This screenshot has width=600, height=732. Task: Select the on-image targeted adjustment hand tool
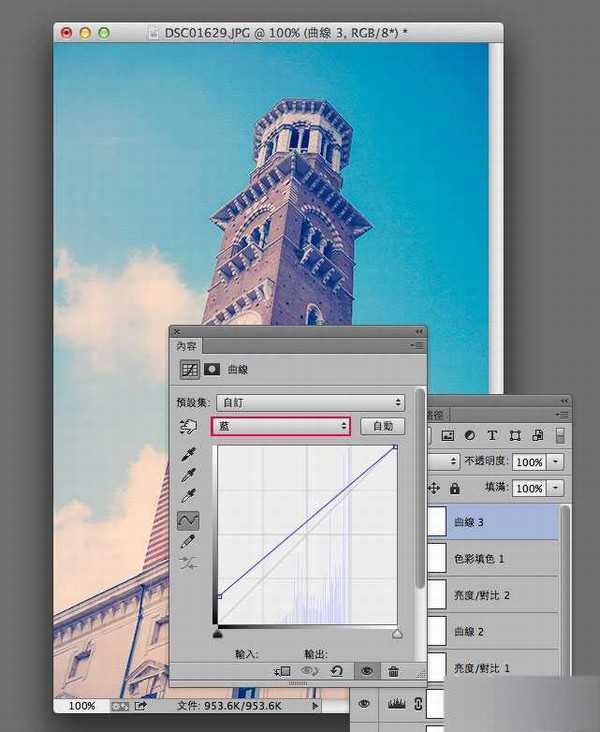pos(188,427)
